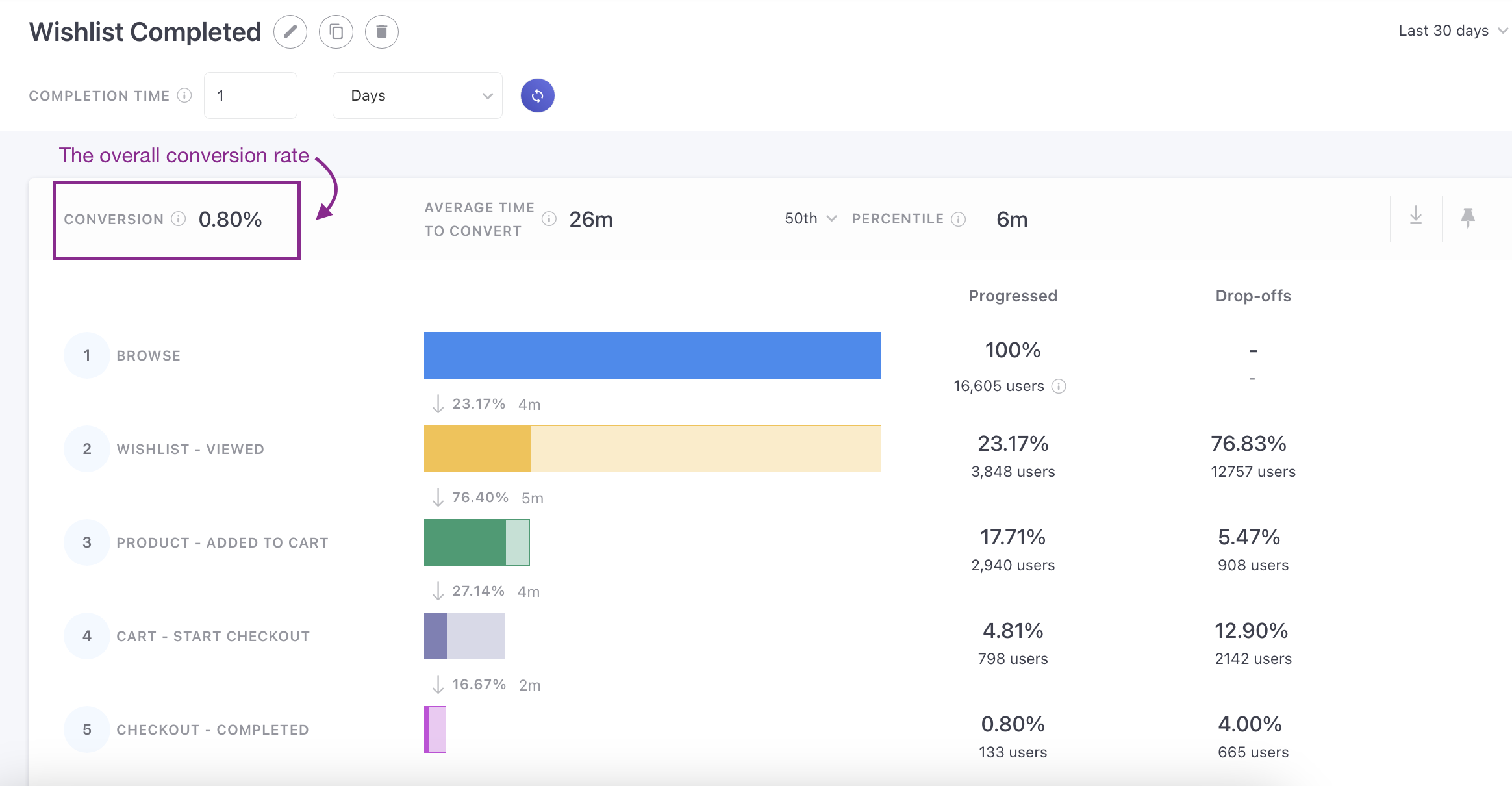Show the Conversion info tooltip
Screen dimensions: 1512x786
point(179,219)
